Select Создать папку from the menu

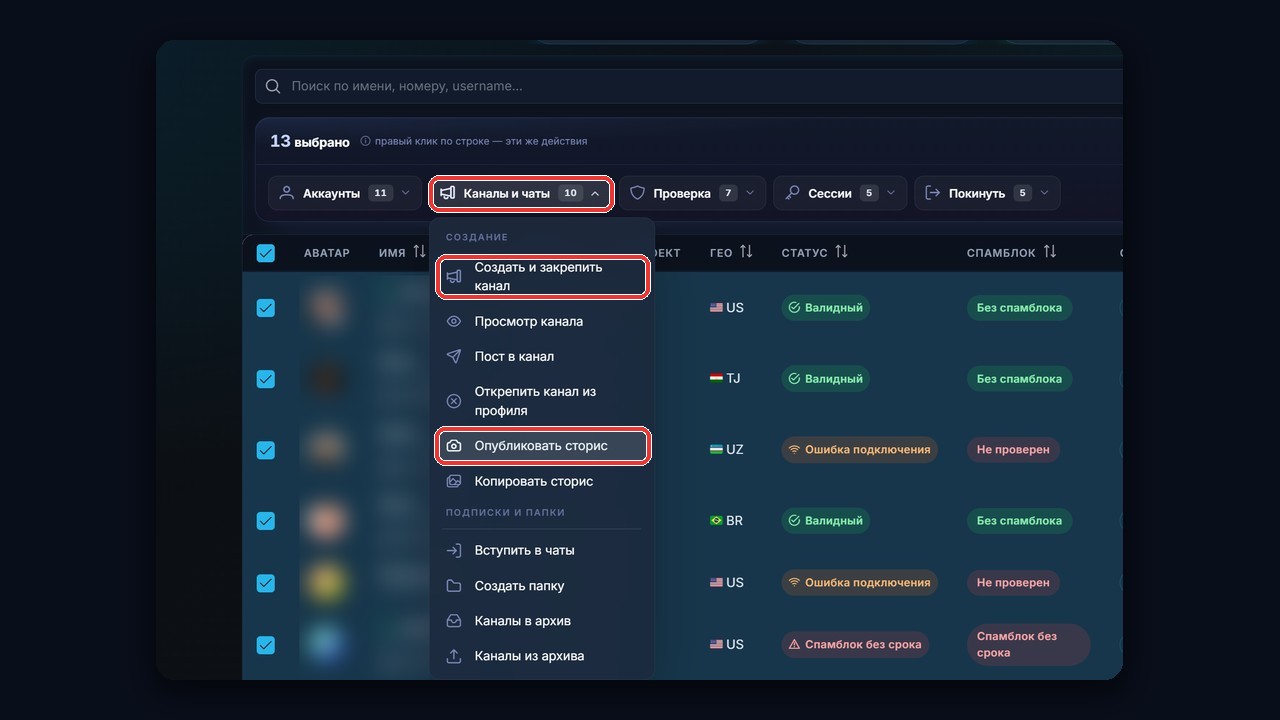coord(543,586)
